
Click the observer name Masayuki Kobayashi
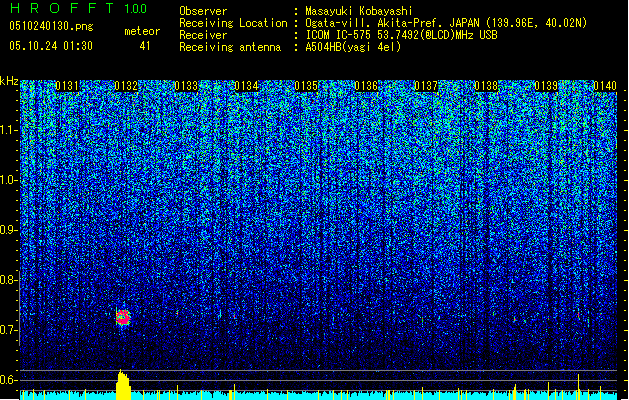tap(359, 11)
